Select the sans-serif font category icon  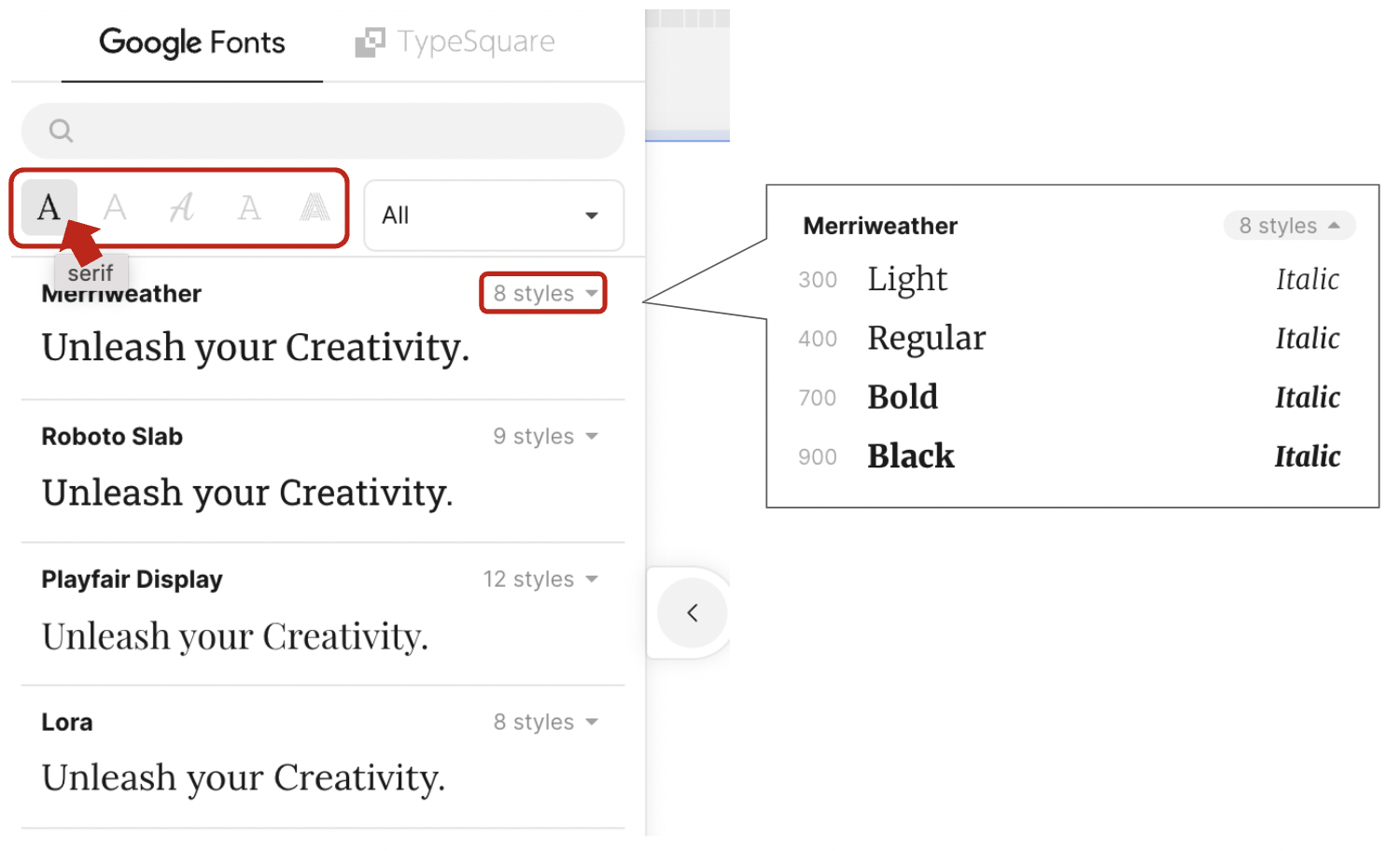click(x=115, y=207)
